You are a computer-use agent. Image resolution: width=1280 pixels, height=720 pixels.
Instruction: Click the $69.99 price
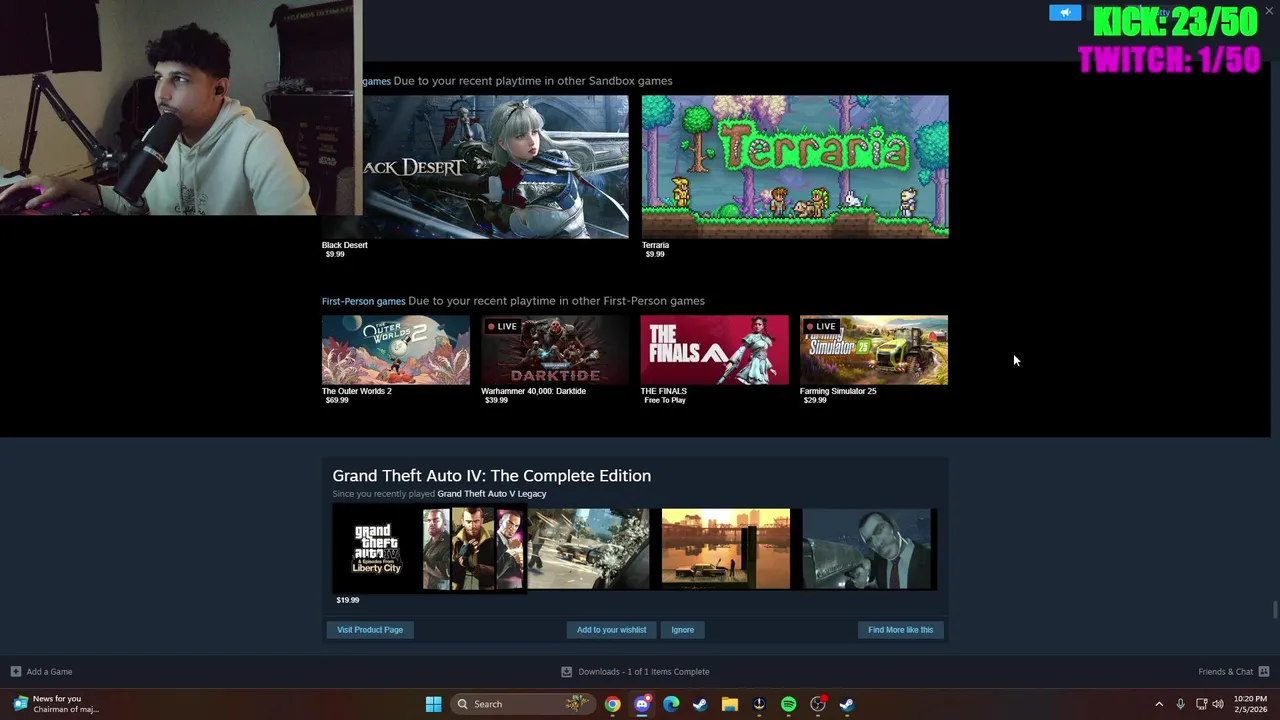pyautogui.click(x=337, y=400)
